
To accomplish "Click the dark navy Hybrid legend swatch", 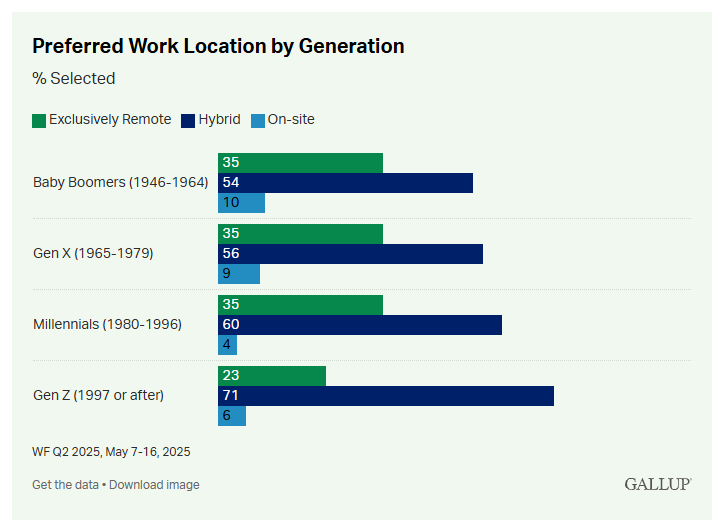I will (x=187, y=120).
